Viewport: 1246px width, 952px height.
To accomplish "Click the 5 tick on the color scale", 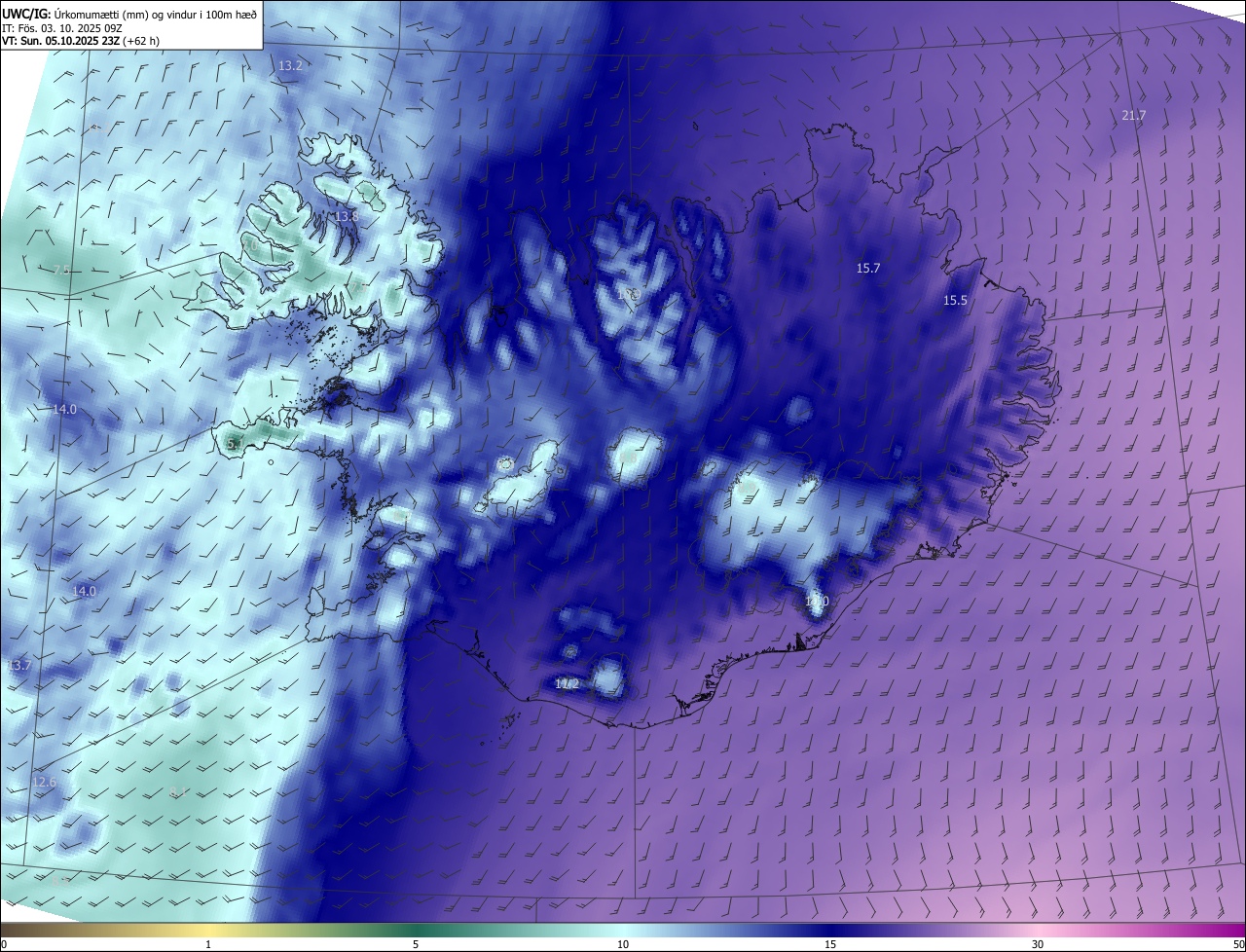I will pos(416,944).
